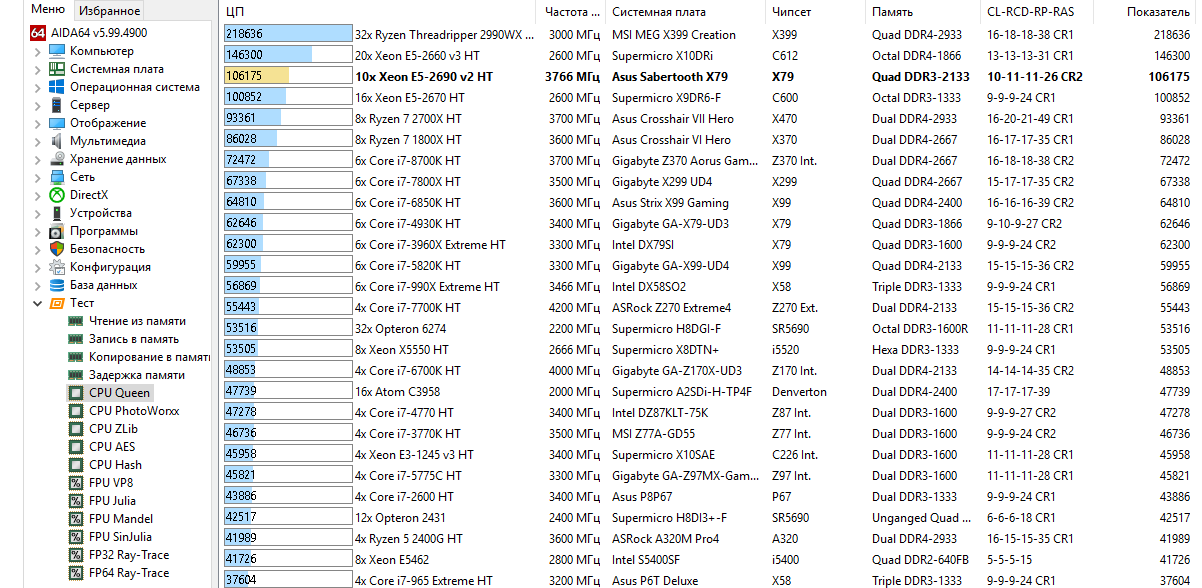Select the 20x Xeon E5-2660 v3 HT row
The image size is (1202, 588).
[712, 55]
